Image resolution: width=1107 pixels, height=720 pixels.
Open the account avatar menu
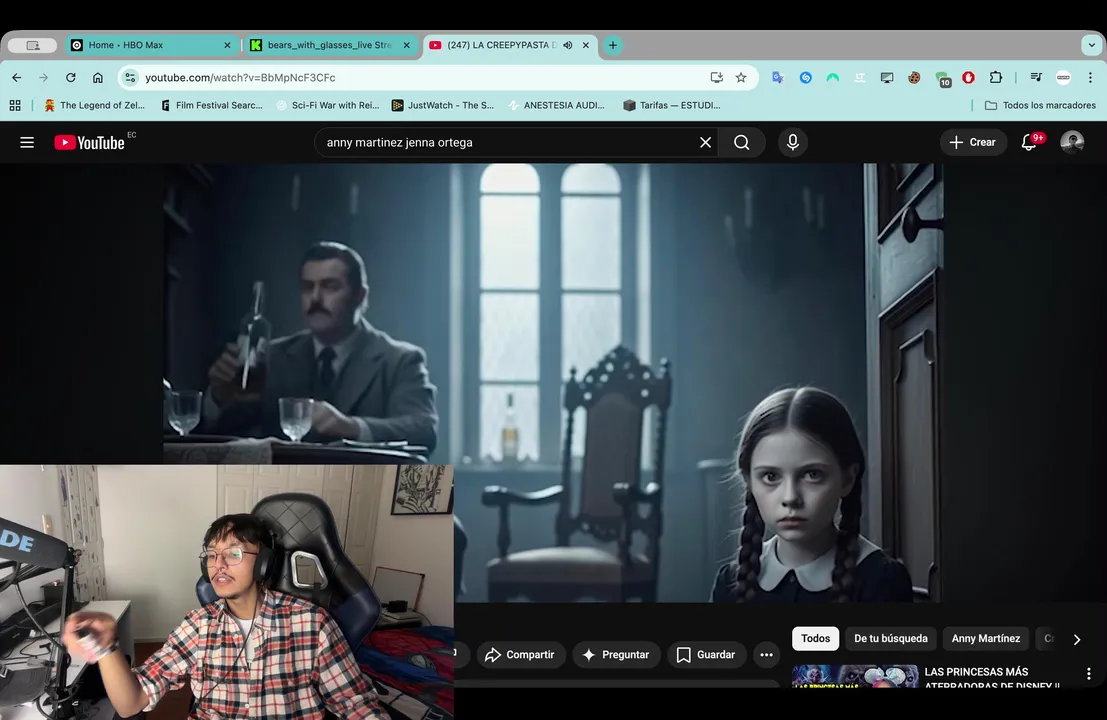(1072, 143)
